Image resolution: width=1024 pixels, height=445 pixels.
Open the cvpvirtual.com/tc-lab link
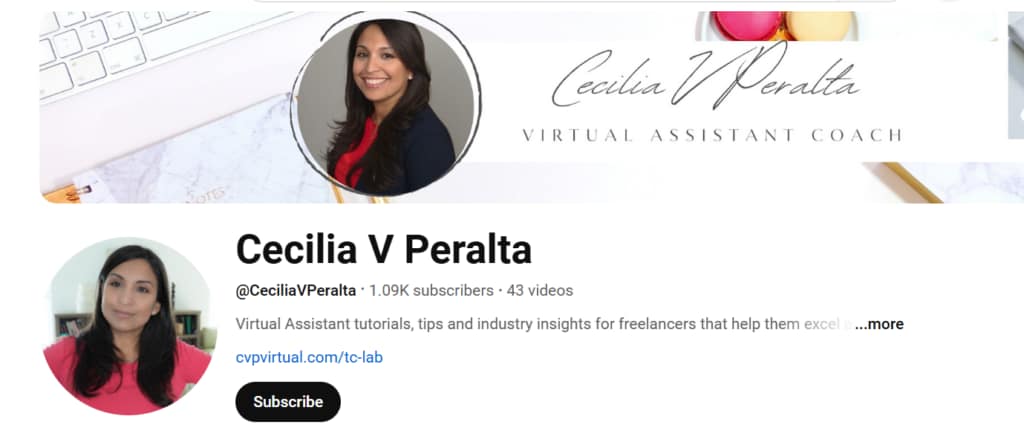pyautogui.click(x=309, y=357)
